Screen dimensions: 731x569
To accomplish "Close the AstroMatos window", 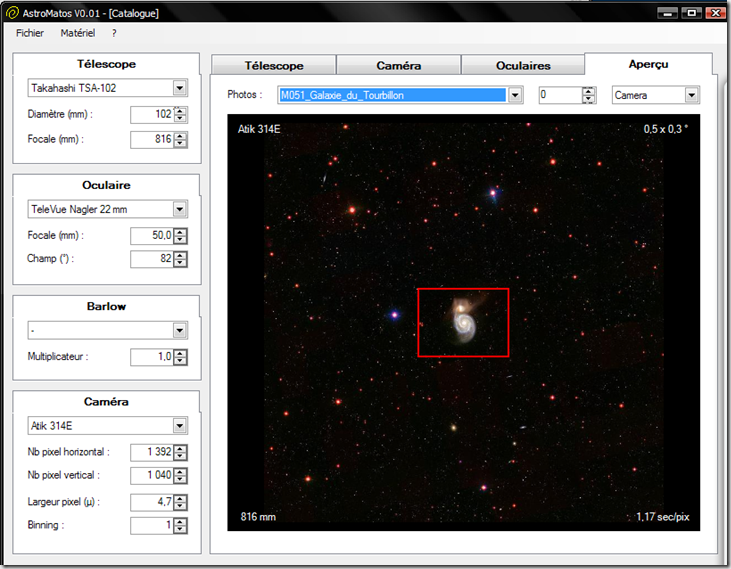I will (716, 13).
